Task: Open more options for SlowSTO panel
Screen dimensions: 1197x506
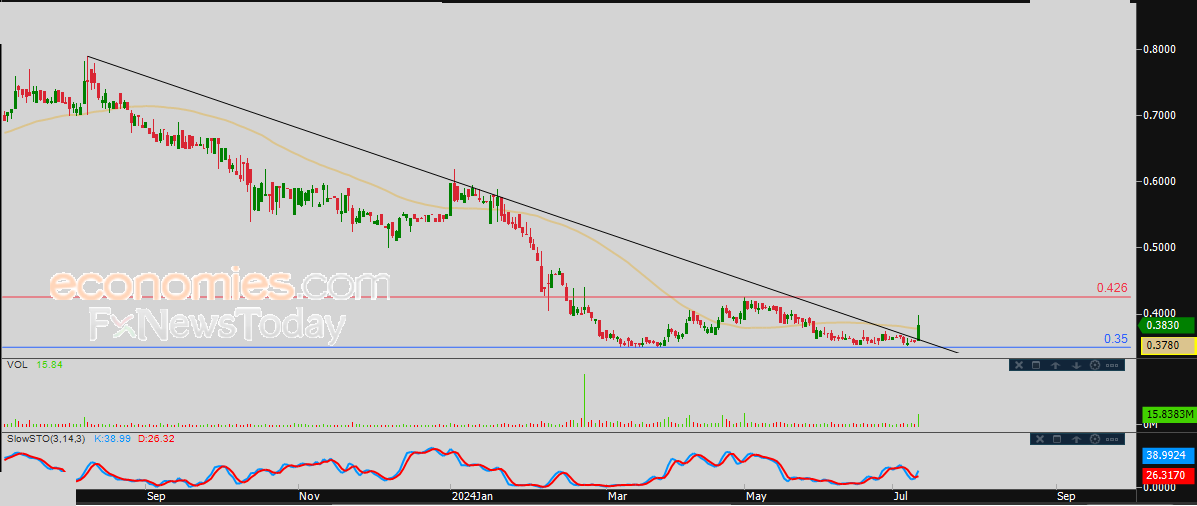Action: 1114,439
